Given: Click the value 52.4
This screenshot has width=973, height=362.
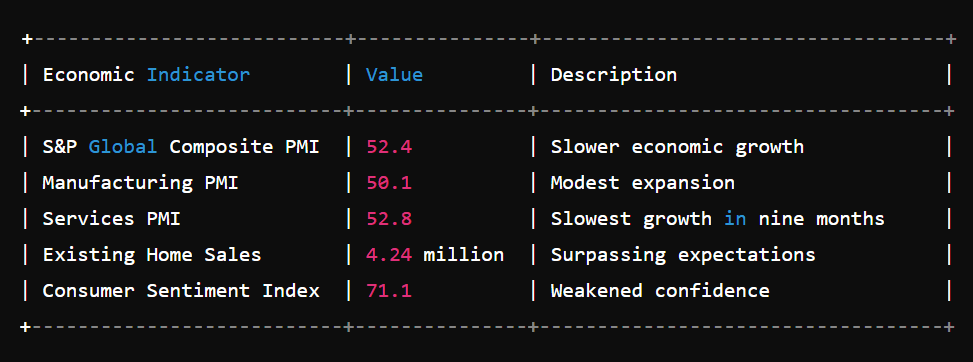Looking at the screenshot, I should [x=389, y=147].
